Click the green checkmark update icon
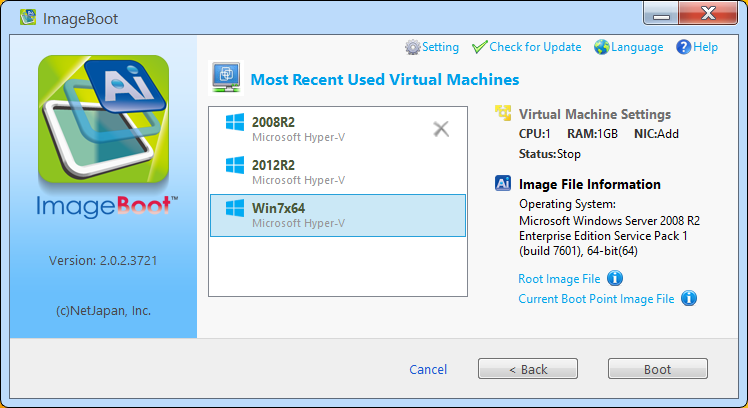Image resolution: width=748 pixels, height=408 pixels. coord(479,47)
